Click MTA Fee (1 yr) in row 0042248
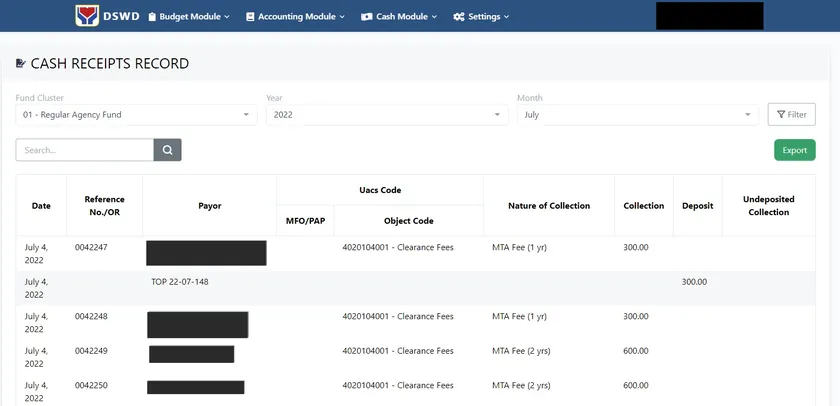This screenshot has width=840, height=406. (x=519, y=317)
